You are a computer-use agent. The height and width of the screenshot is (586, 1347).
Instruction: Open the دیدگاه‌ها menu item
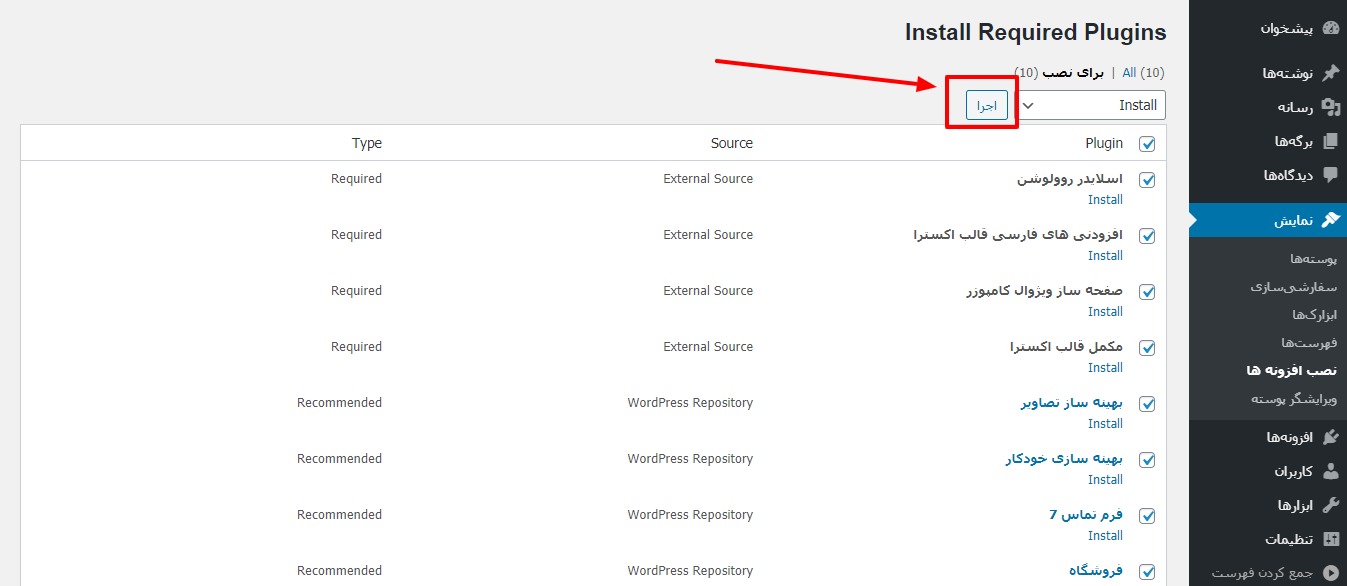[x=1268, y=175]
